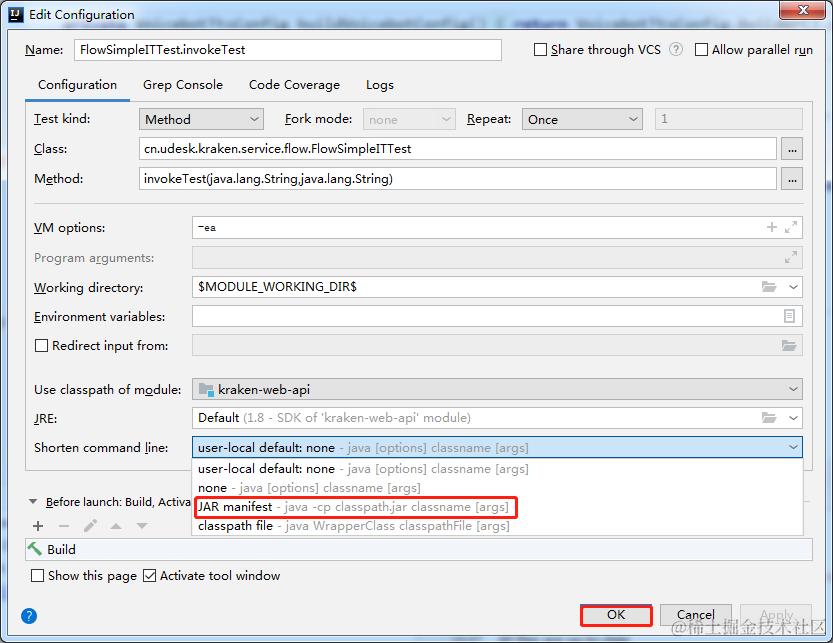The image size is (833, 643).
Task: Click the Method input field
Action: click(457, 179)
